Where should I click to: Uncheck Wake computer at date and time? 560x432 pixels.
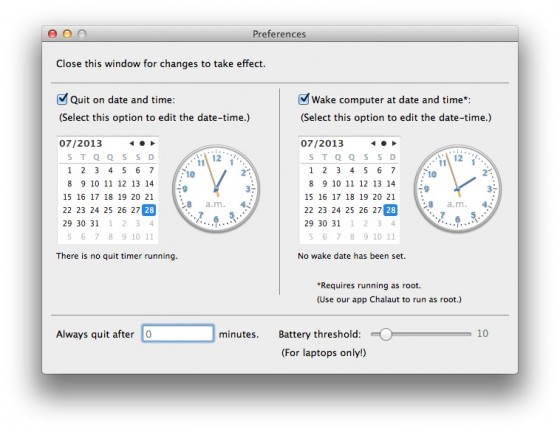304,99
